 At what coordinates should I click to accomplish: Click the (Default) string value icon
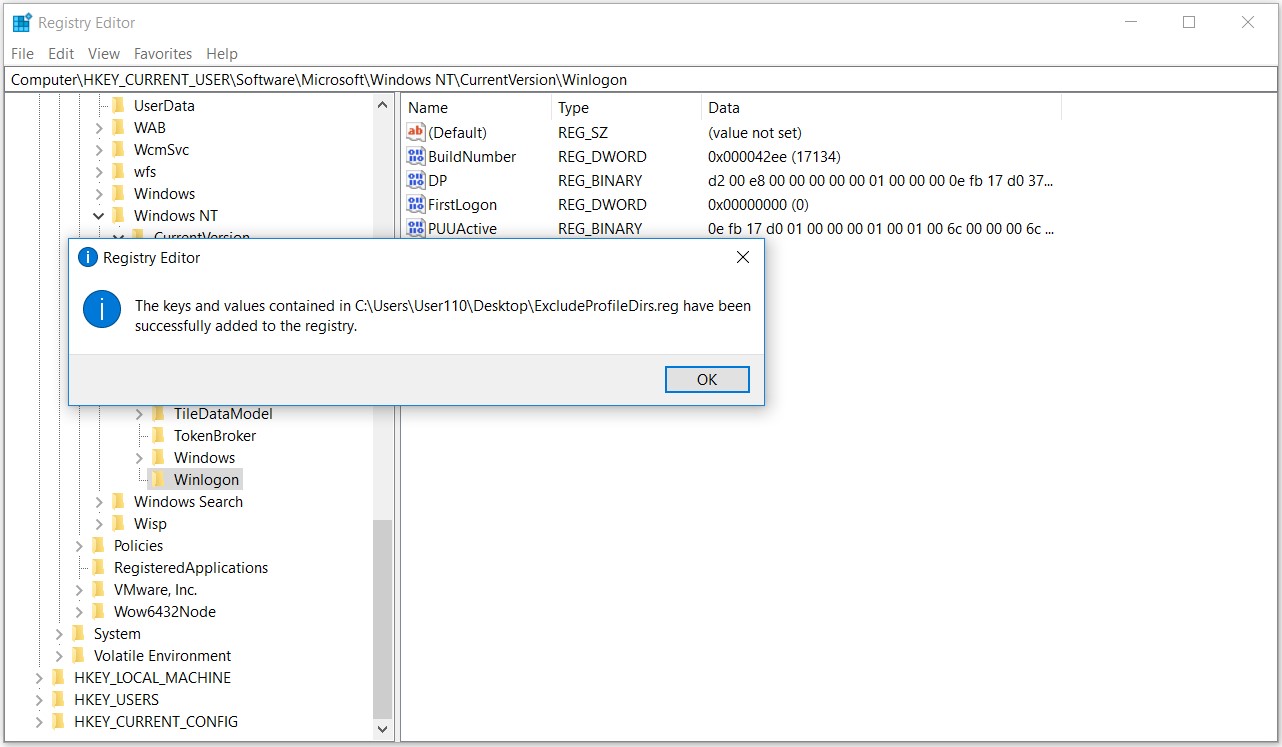coord(416,132)
